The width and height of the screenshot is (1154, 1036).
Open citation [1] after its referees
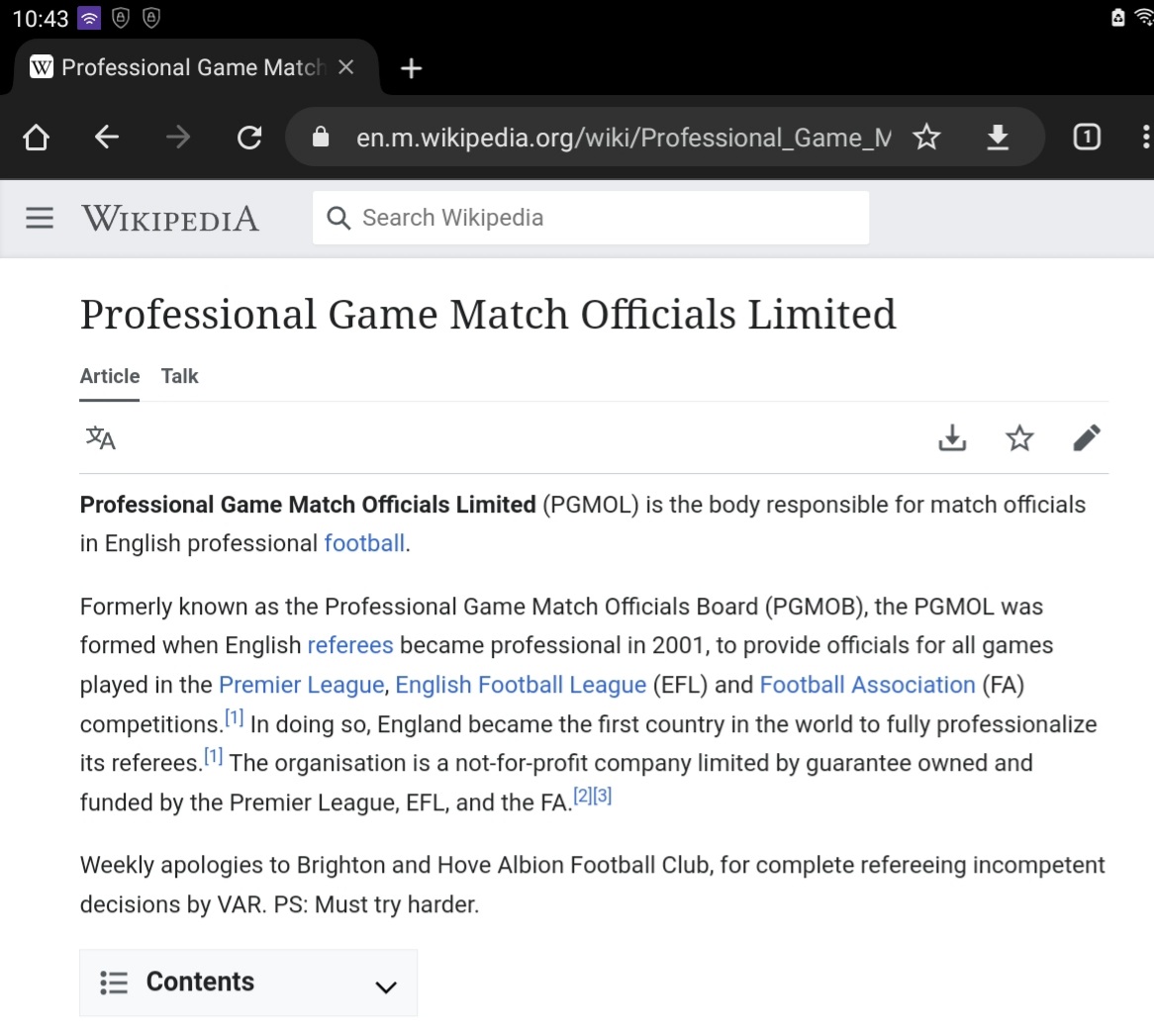pyautogui.click(x=214, y=756)
